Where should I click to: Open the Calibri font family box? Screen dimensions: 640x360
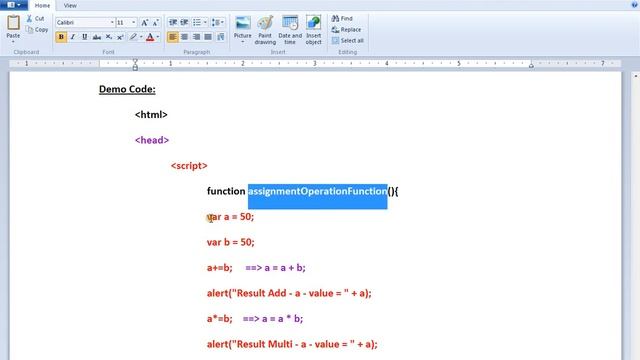click(x=85, y=22)
